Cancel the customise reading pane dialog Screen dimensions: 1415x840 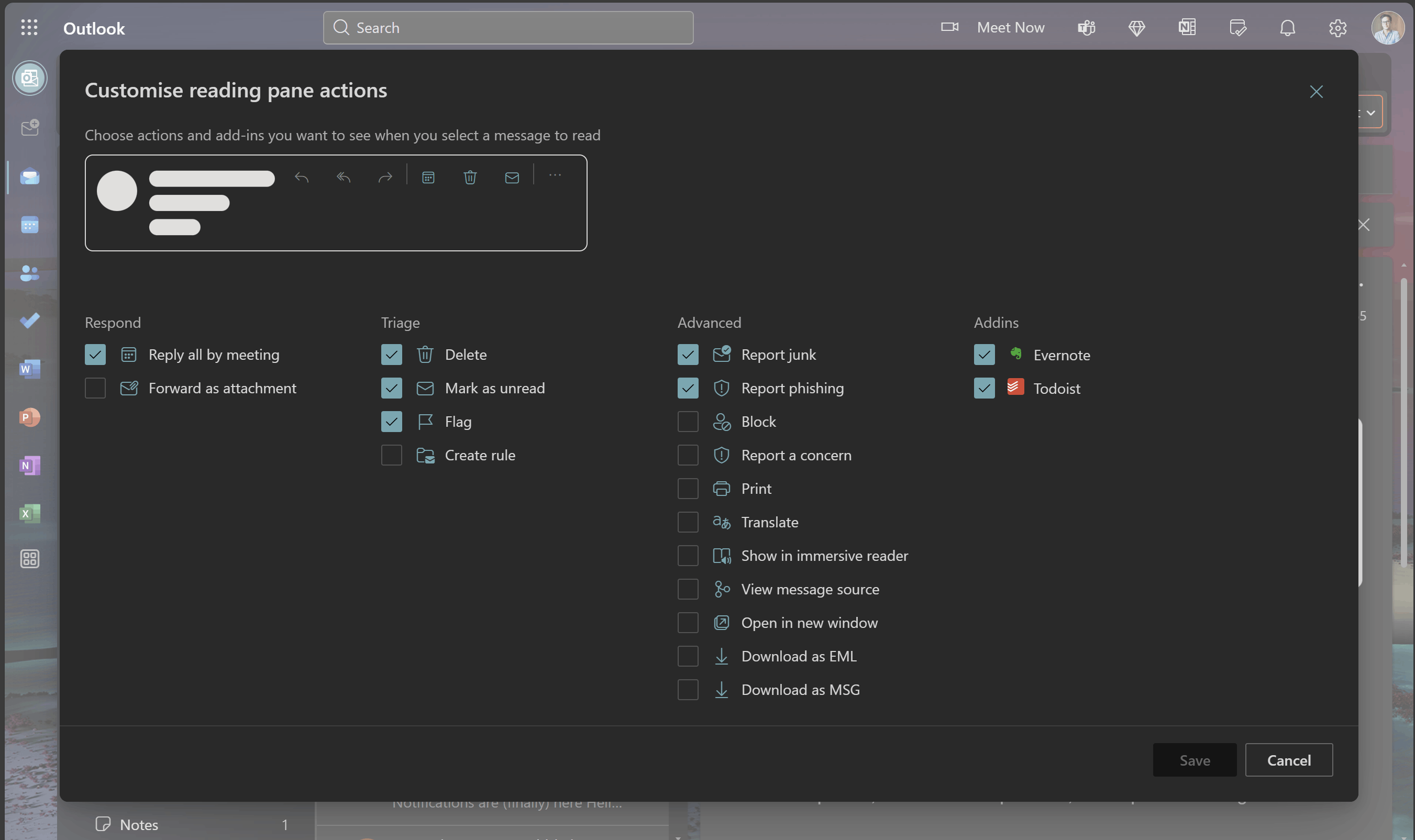(1288, 760)
